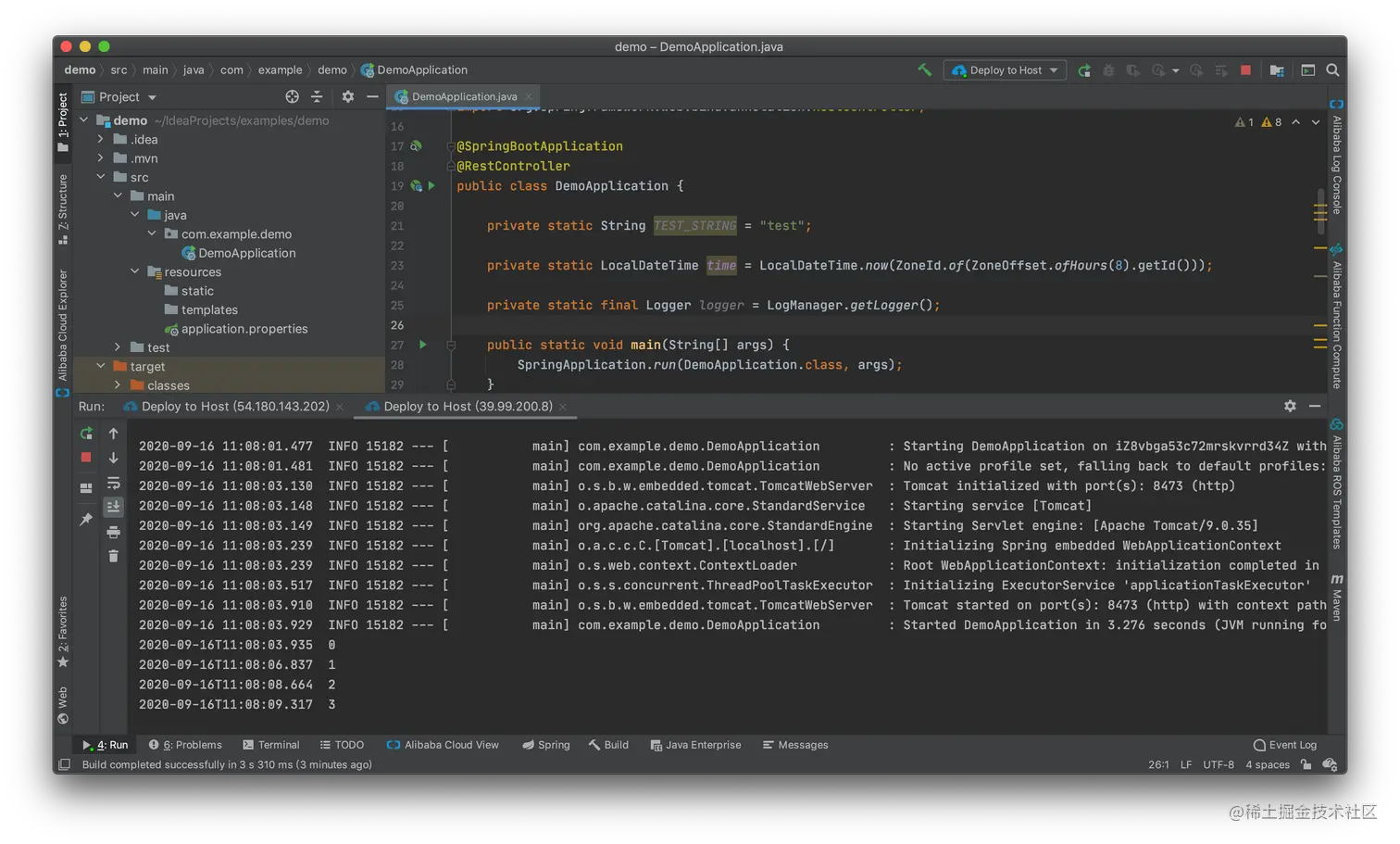
Task: Toggle Pin Tab in Run panel
Action: click(x=86, y=520)
